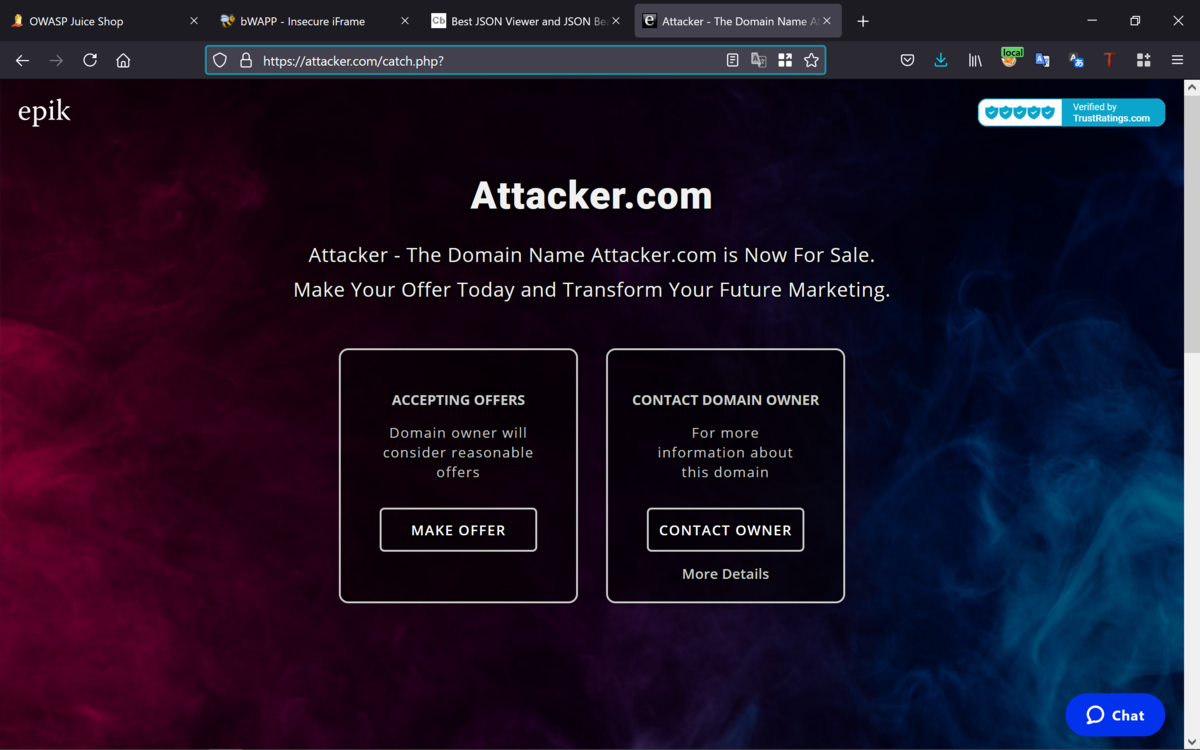Viewport: 1200px width, 750px height.
Task: Open the browser home page
Action: [123, 60]
